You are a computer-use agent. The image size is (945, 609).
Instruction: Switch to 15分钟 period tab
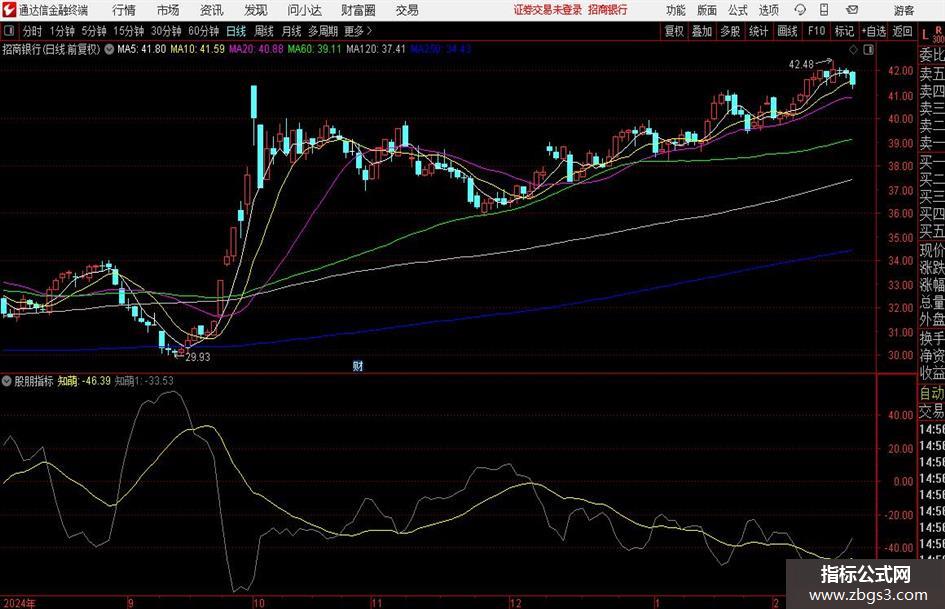(x=129, y=31)
